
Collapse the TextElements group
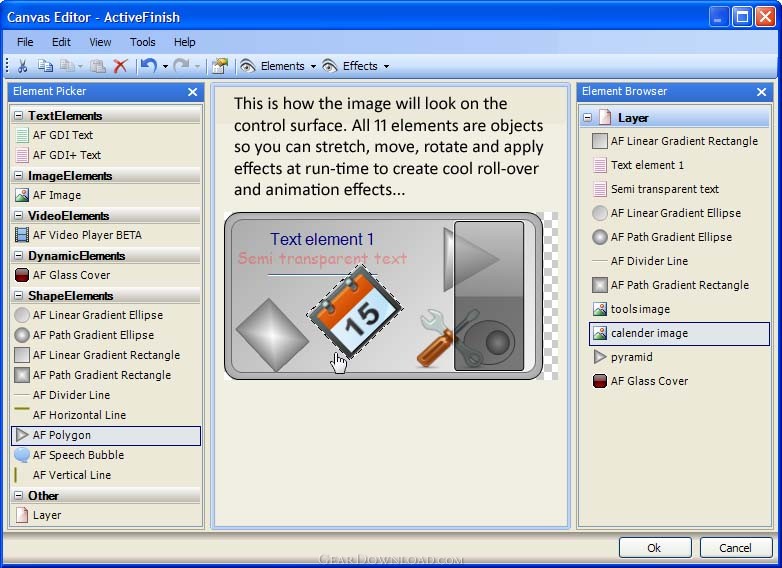pos(18,116)
